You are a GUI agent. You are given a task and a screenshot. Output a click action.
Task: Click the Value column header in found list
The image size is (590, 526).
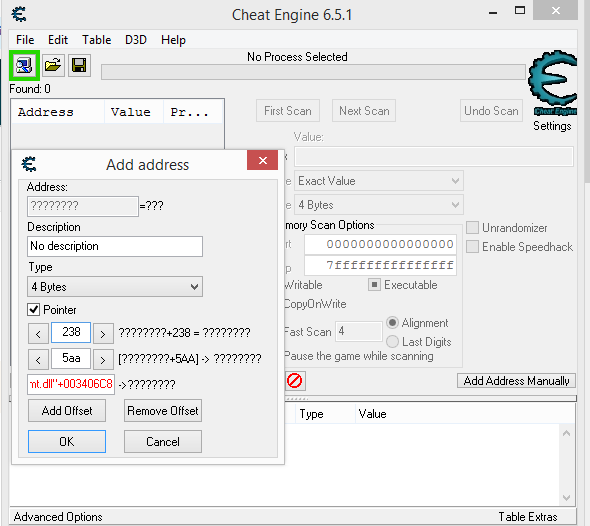coord(134,112)
